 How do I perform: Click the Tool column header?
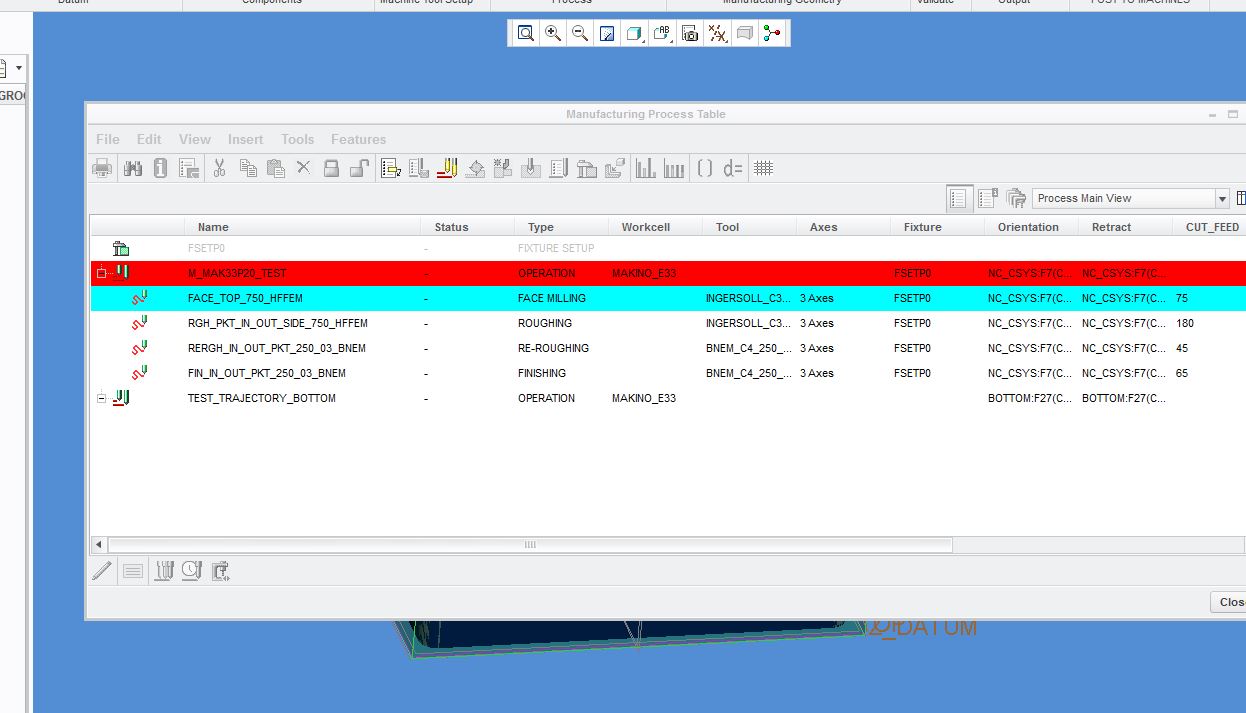749,227
